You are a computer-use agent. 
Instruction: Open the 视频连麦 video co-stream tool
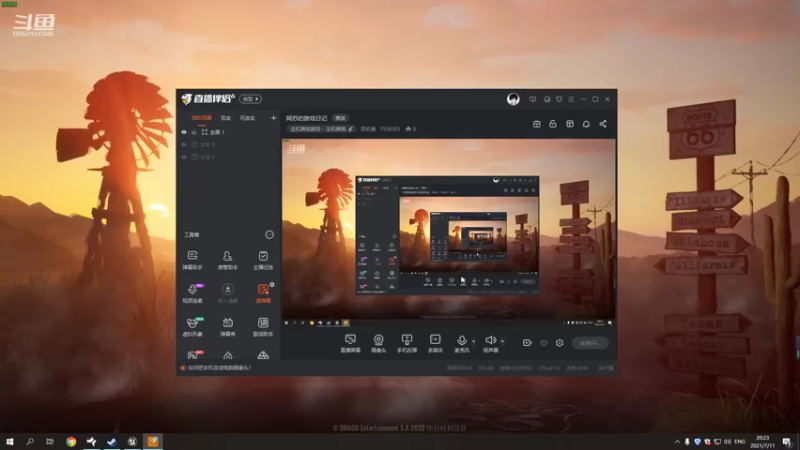tap(192, 293)
